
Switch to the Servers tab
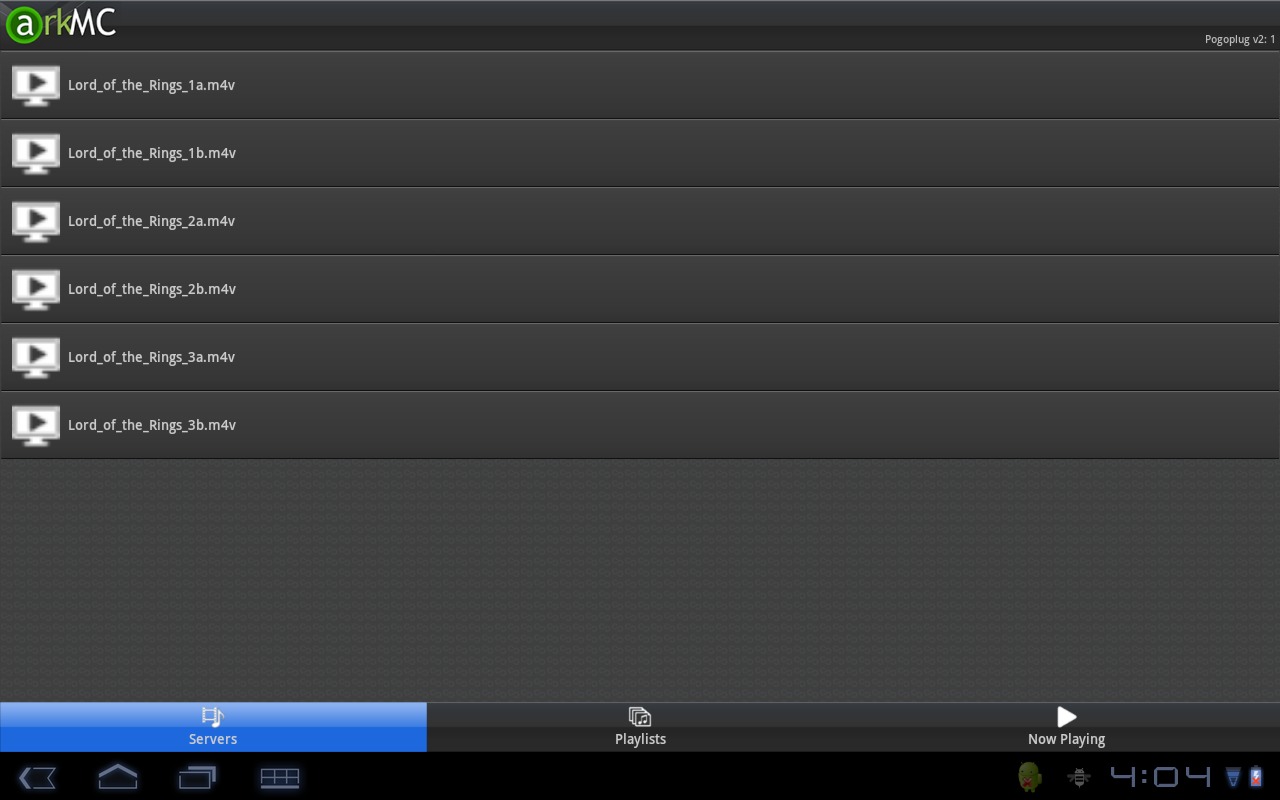[213, 727]
